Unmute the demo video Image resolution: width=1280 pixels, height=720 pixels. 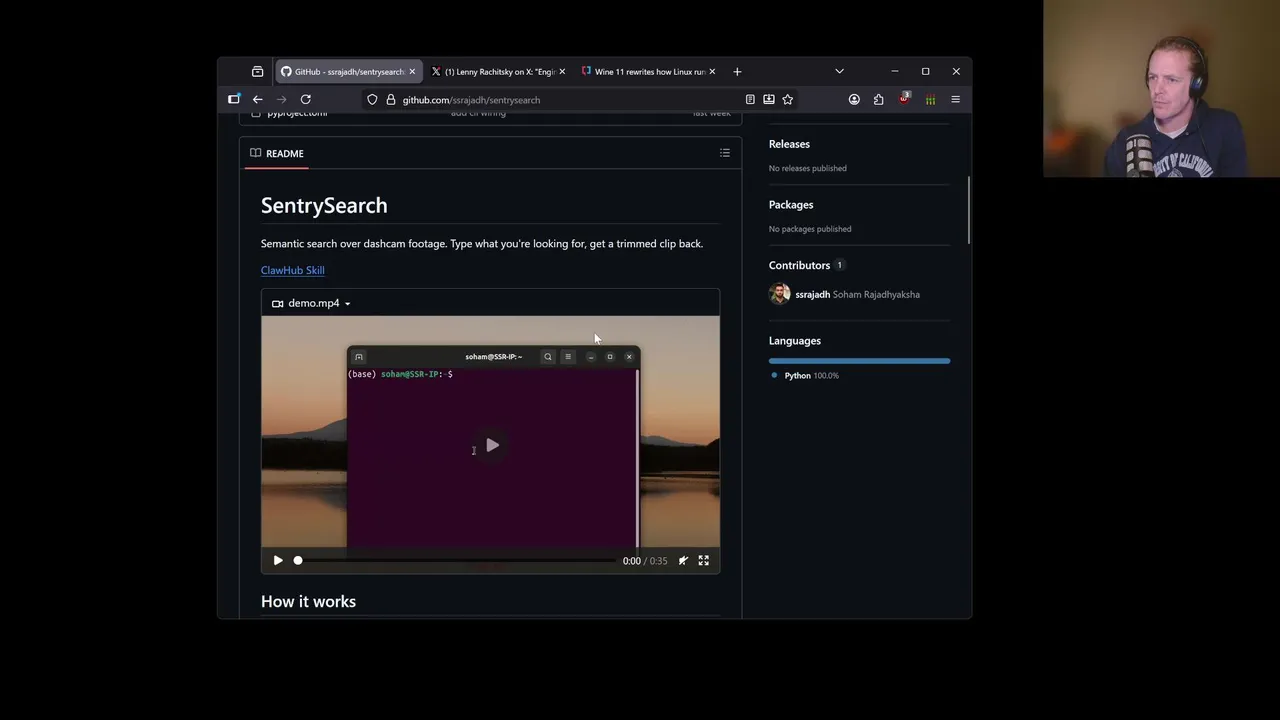pyautogui.click(x=683, y=561)
